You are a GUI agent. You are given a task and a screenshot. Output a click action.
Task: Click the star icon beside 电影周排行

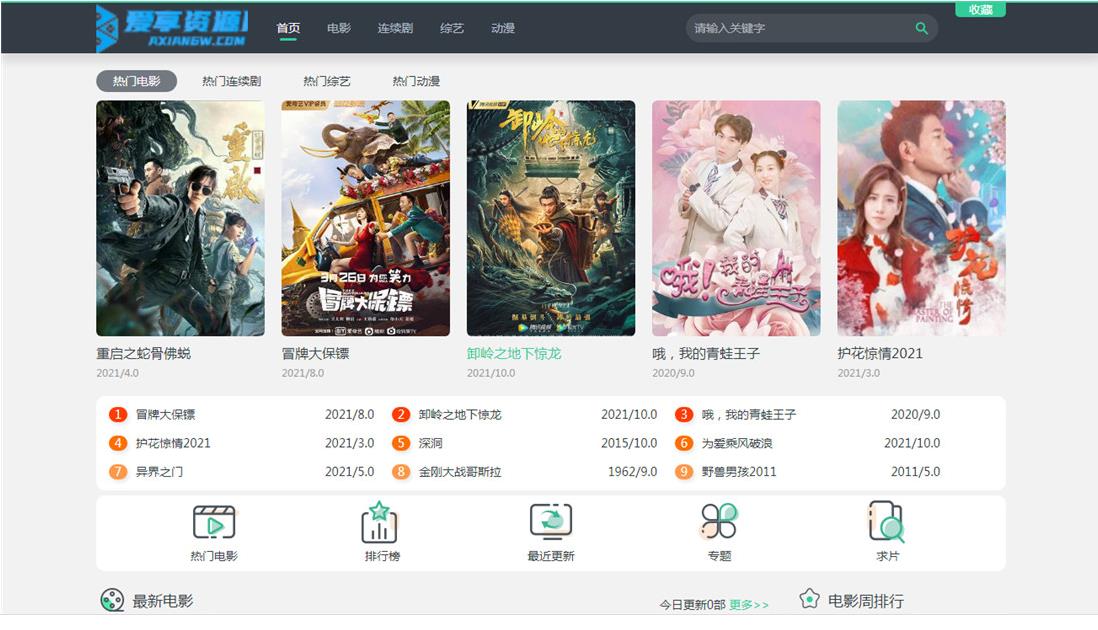click(809, 600)
